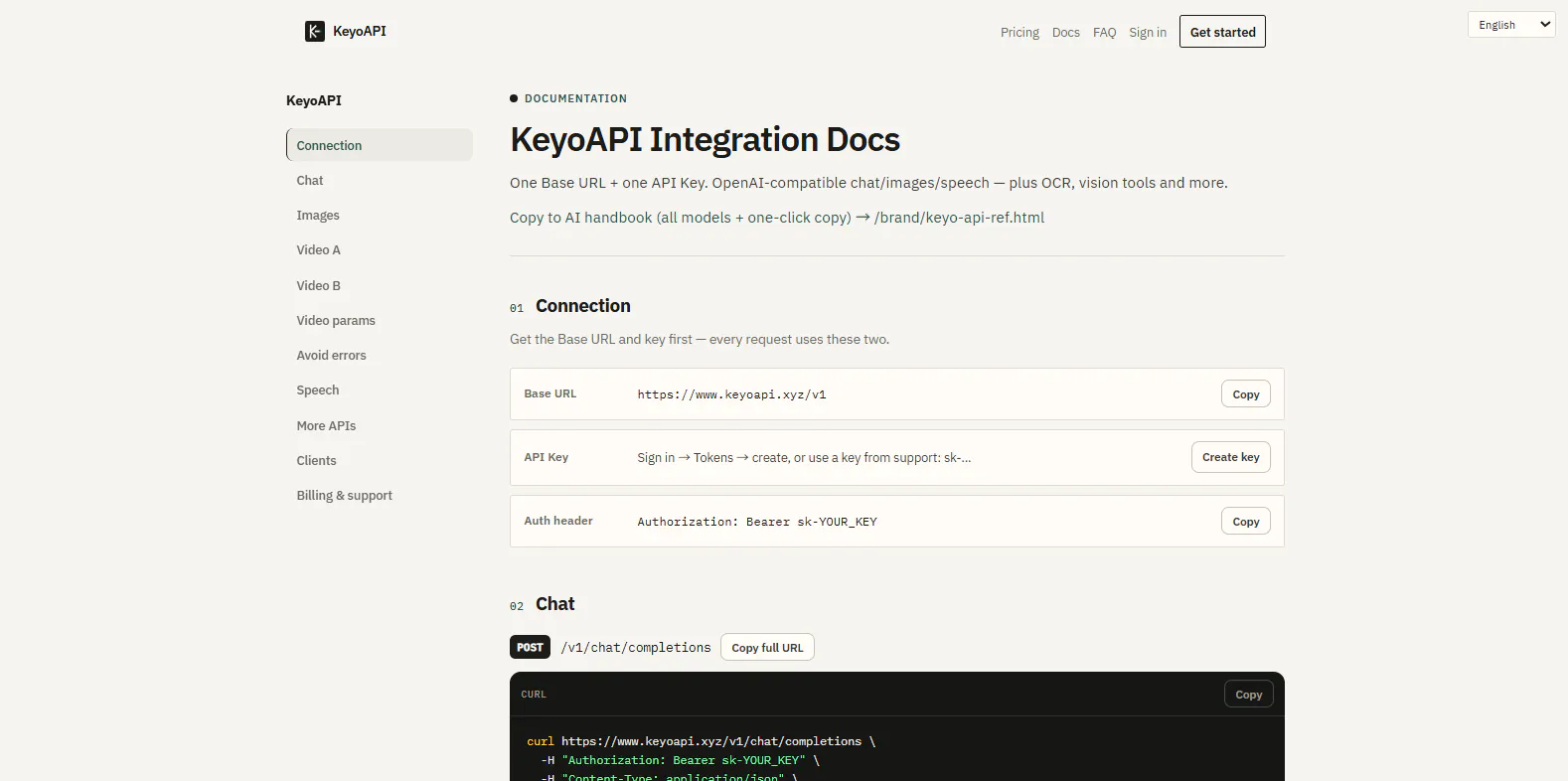The image size is (1568, 781).
Task: Copy the Auth header value
Action: tap(1246, 522)
